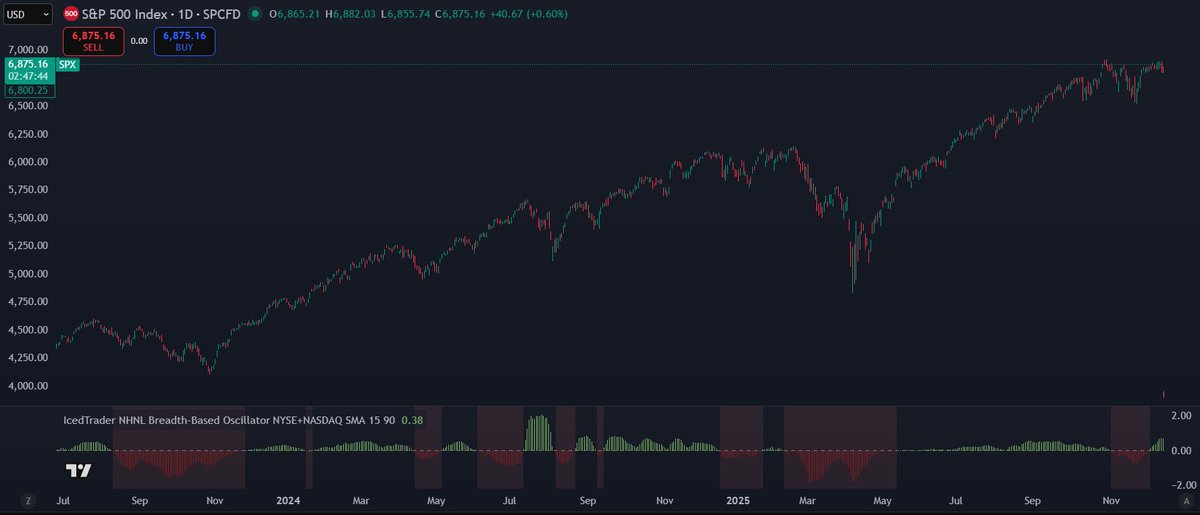The height and width of the screenshot is (515, 1200).
Task: Click the 4,500.00 price axis label
Action: pos(29,329)
